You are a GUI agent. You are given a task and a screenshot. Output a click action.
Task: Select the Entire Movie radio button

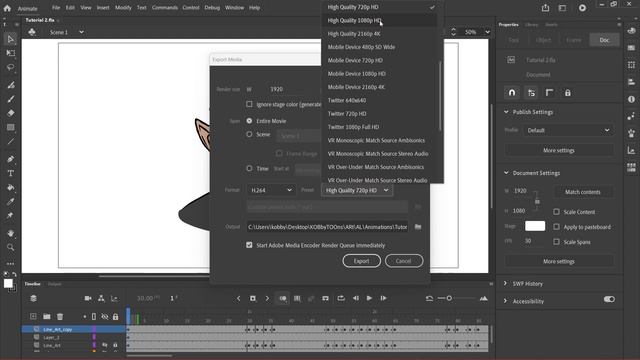pos(249,121)
